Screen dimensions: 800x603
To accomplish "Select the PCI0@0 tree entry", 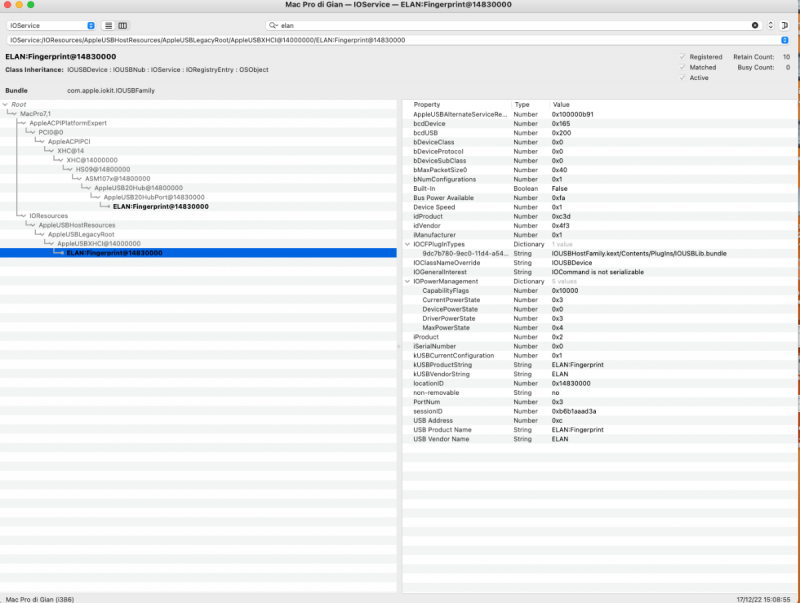I will coord(51,133).
